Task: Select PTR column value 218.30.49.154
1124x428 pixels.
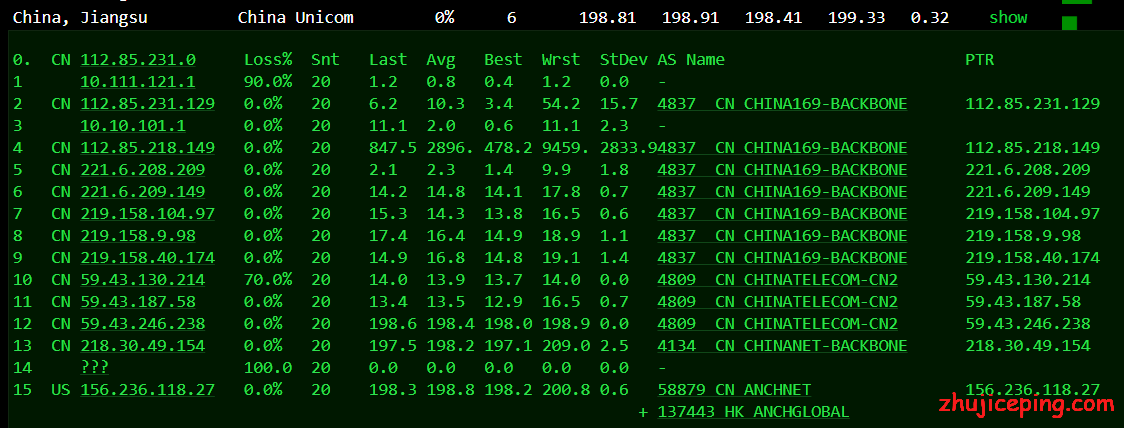Action: tap(1027, 346)
